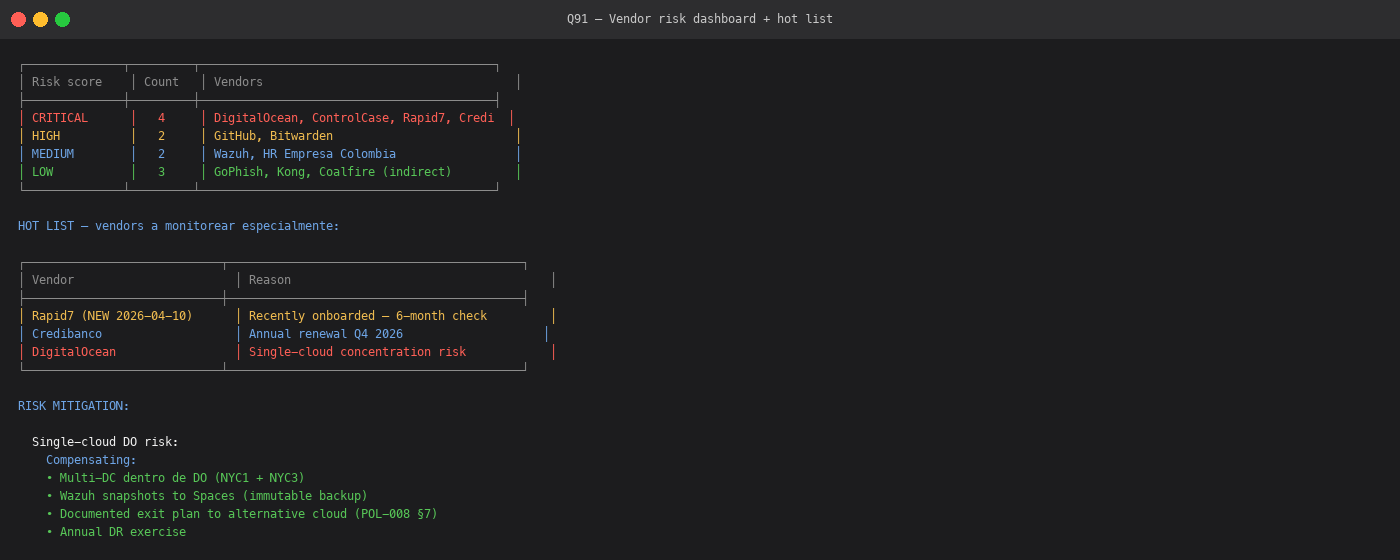Image resolution: width=1400 pixels, height=560 pixels.
Task: Select the 'Vendor' column header in hot list
Action: (53, 280)
